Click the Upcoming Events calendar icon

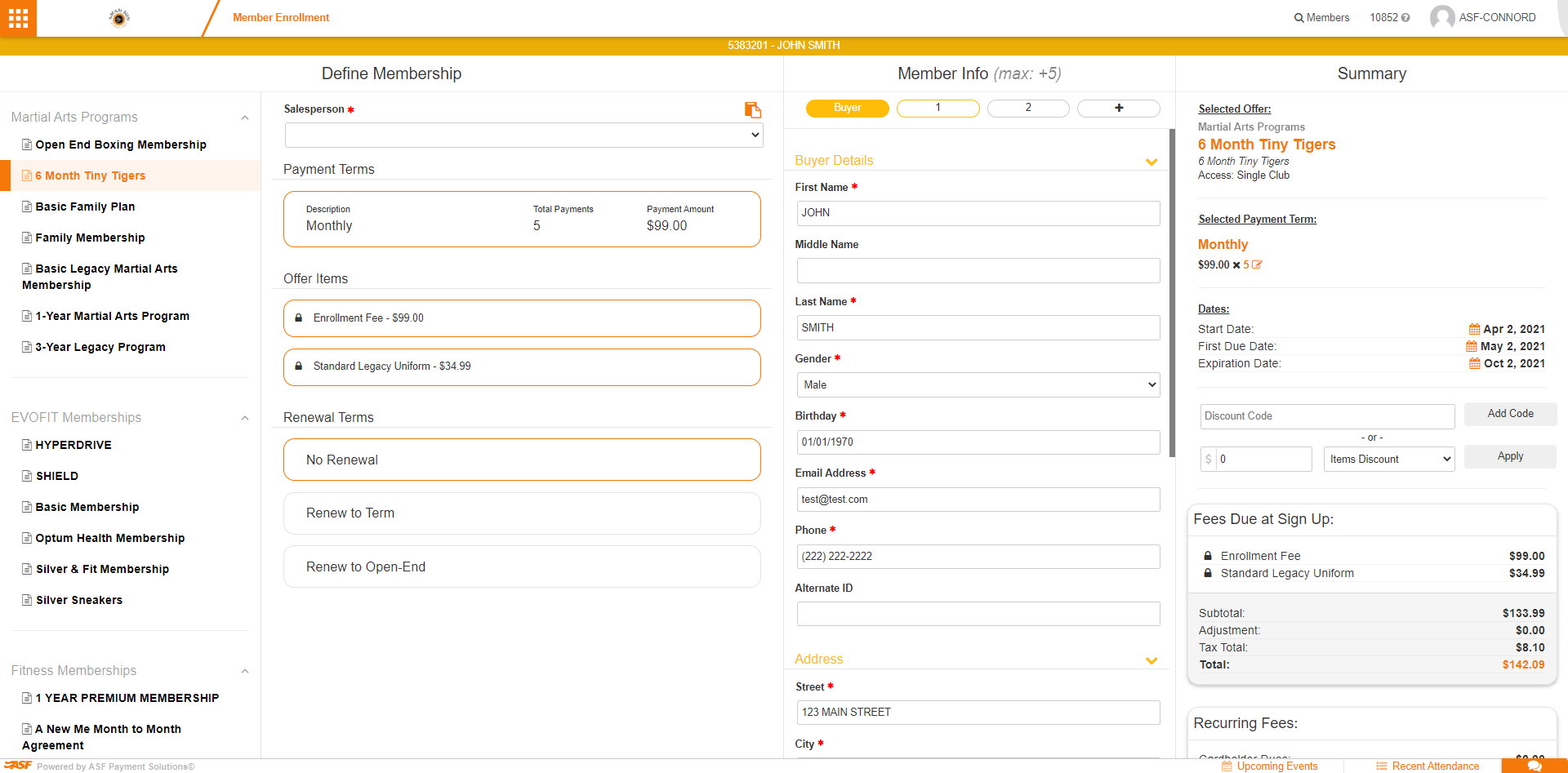[1227, 766]
